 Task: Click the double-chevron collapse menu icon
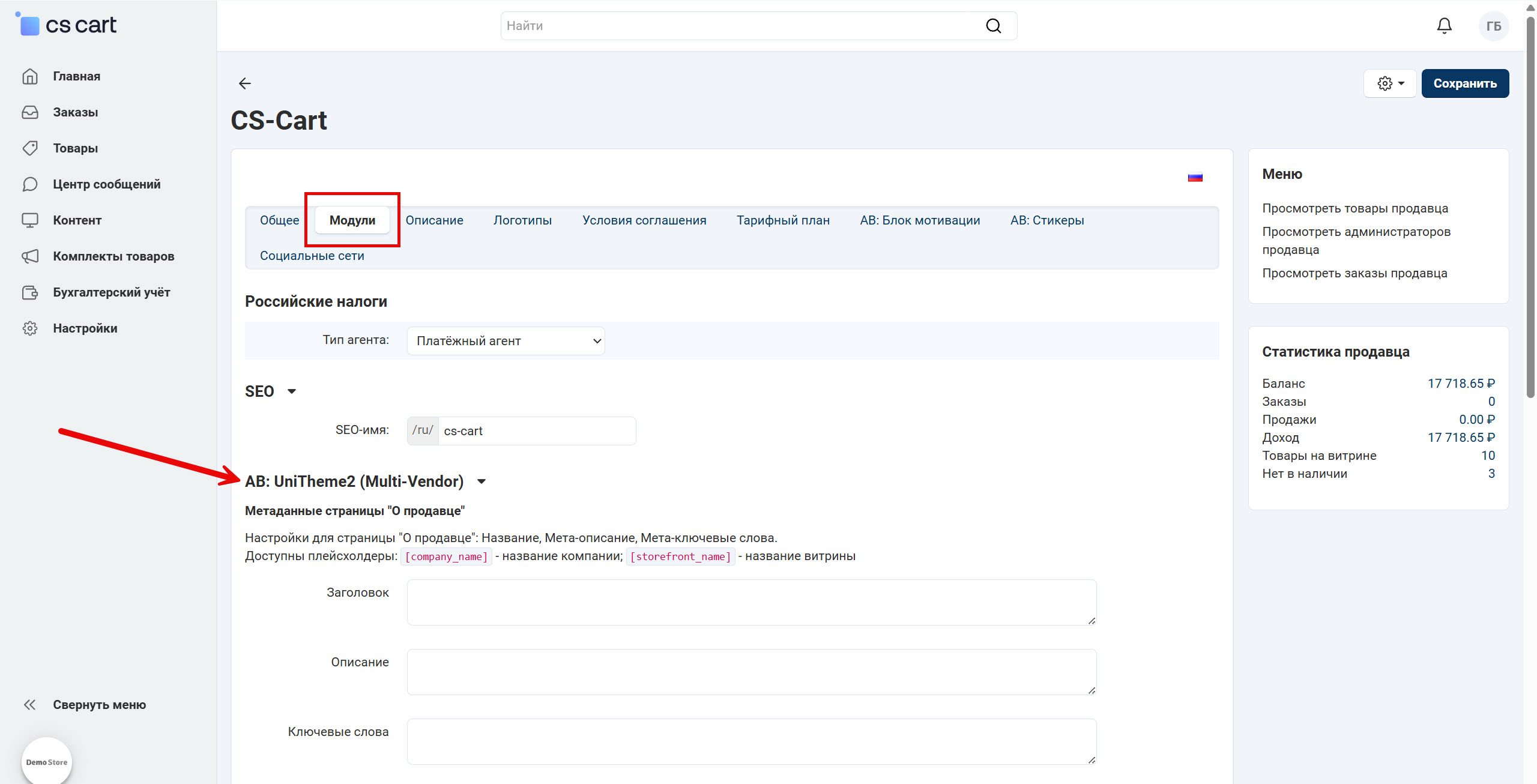[29, 705]
